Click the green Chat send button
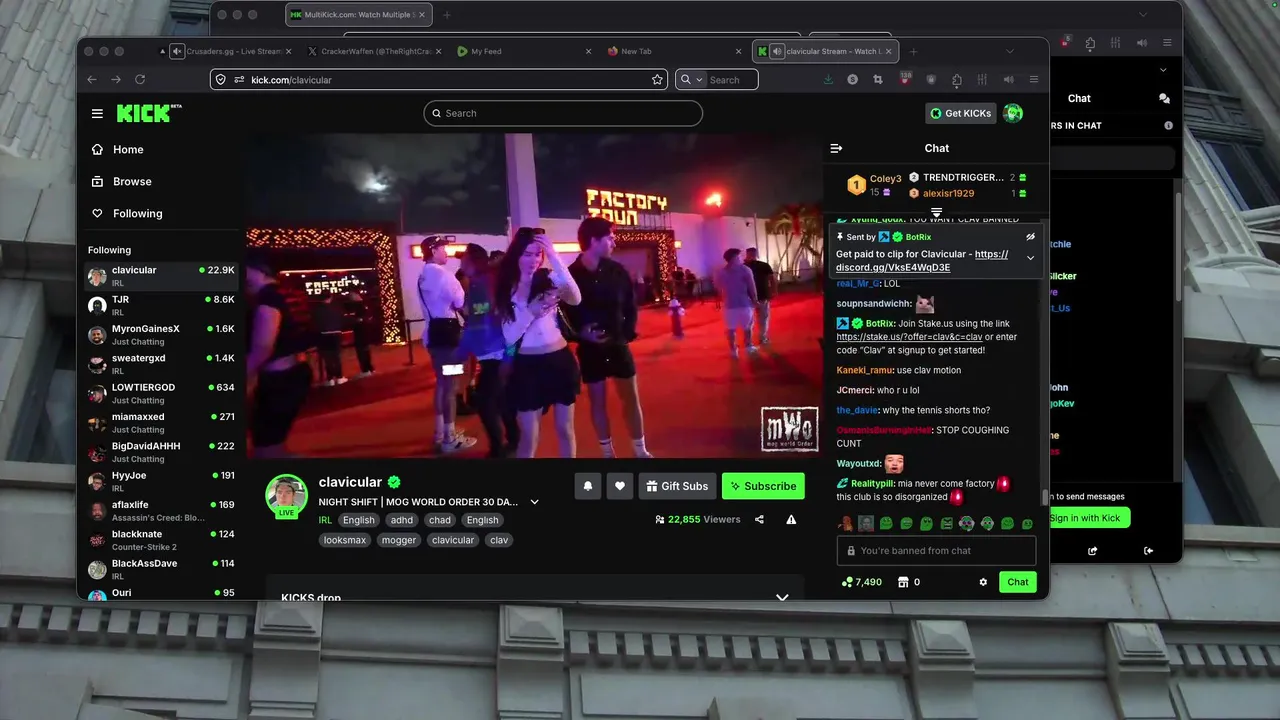 click(x=1017, y=582)
